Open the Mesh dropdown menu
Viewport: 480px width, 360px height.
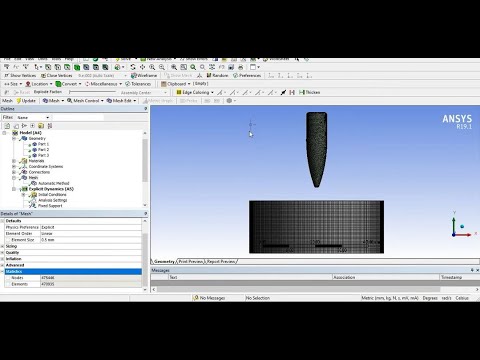pos(53,100)
